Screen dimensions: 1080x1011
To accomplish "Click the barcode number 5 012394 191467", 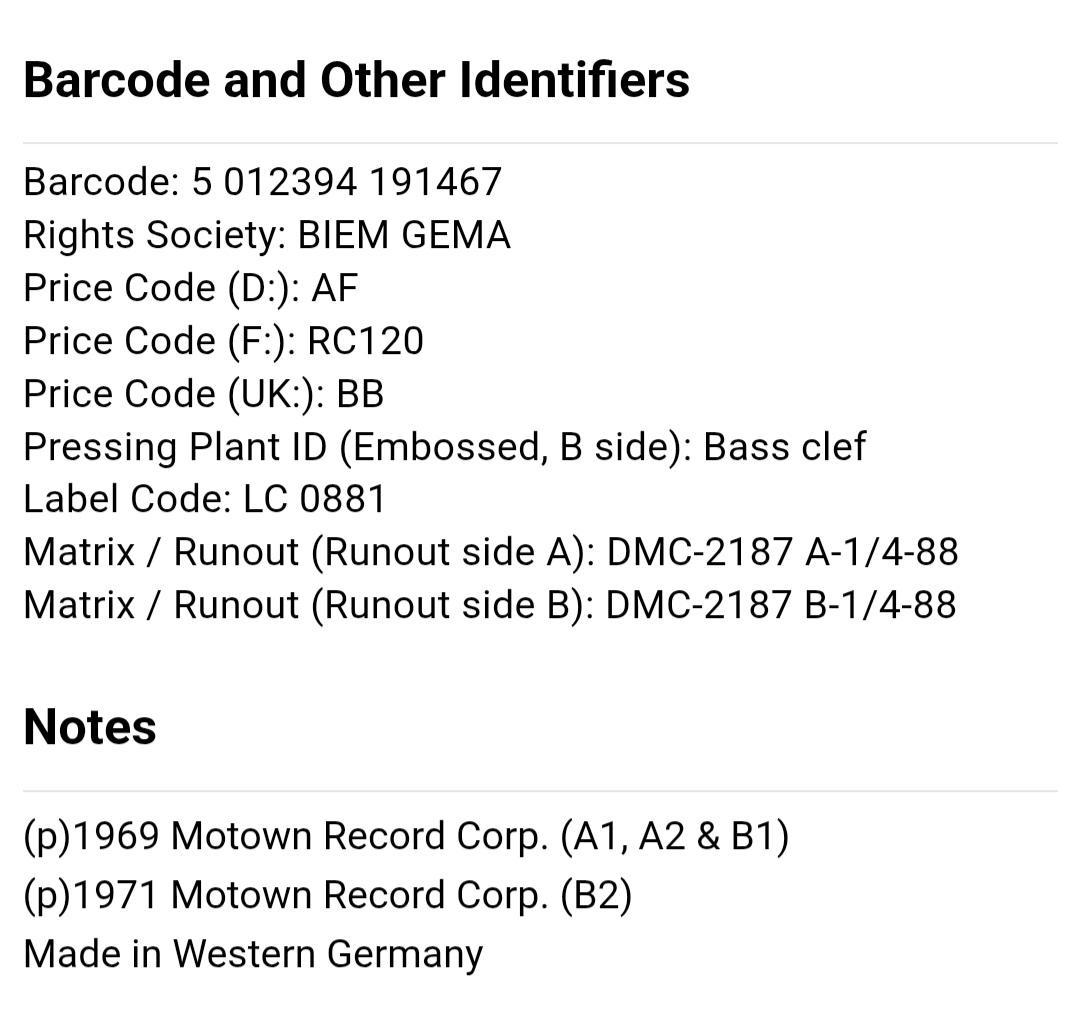I will coord(346,182).
